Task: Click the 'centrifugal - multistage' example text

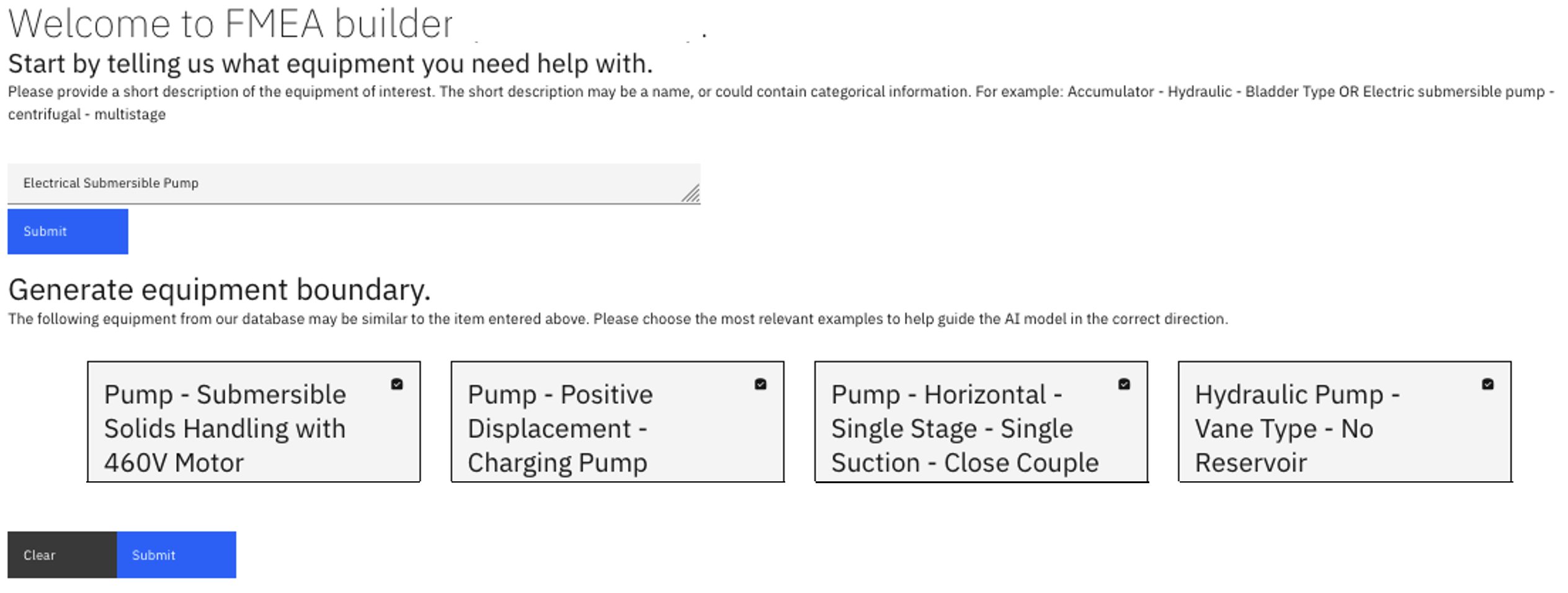Action: point(86,115)
